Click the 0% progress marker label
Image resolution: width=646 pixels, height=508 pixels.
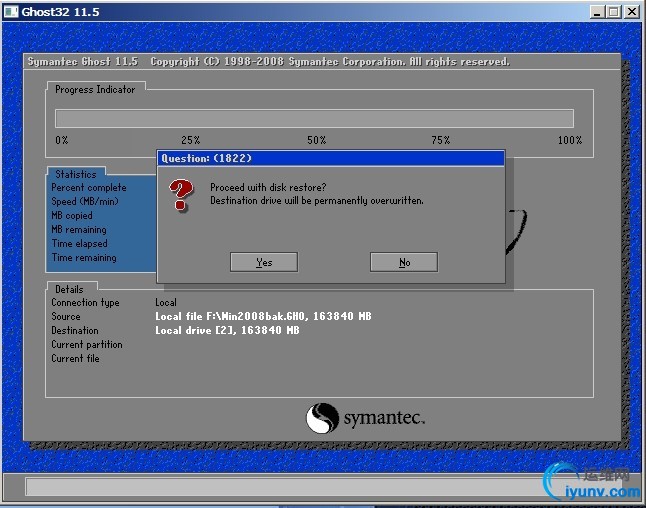62,140
